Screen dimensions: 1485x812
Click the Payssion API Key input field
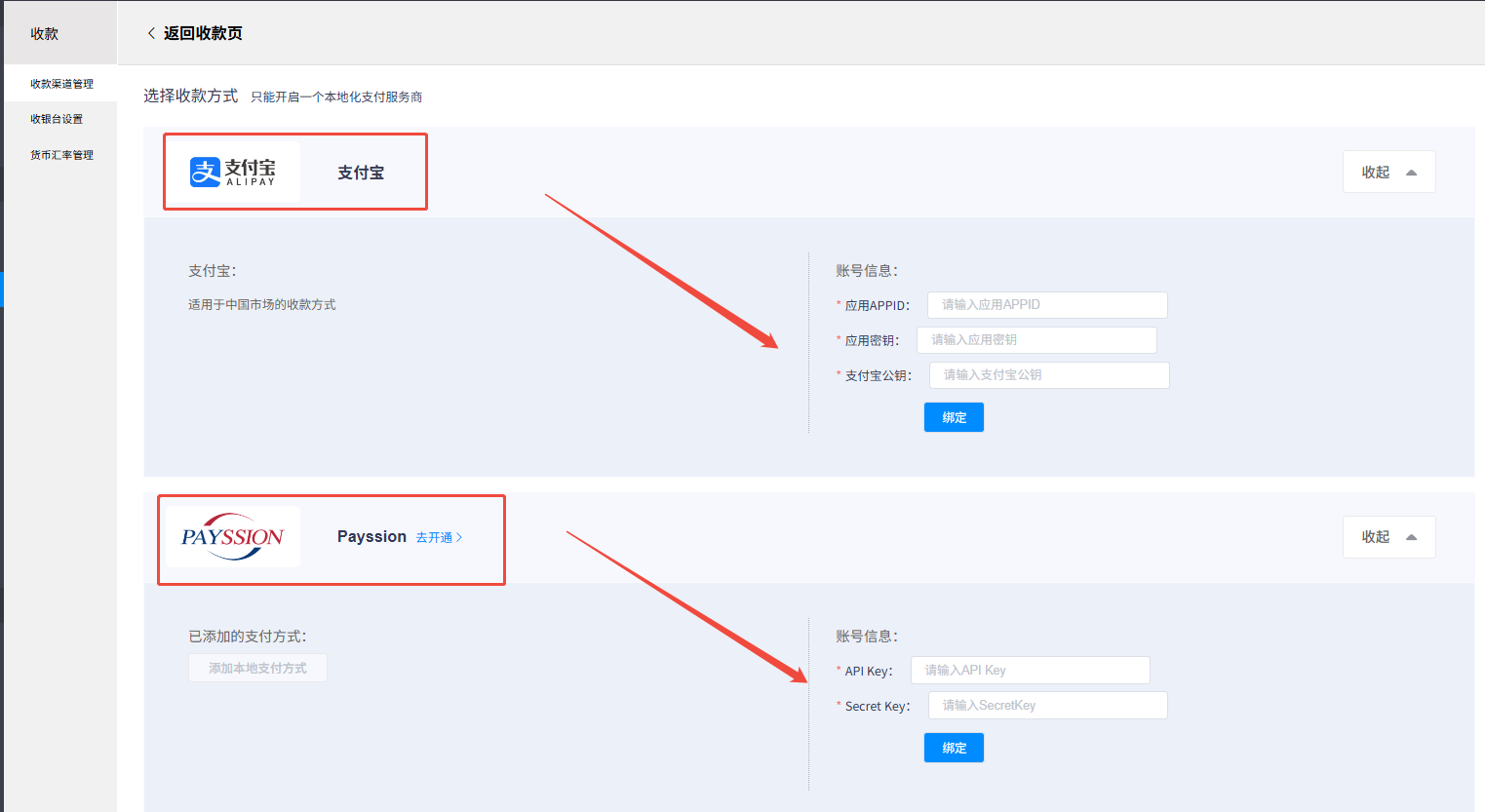[x=1030, y=671]
